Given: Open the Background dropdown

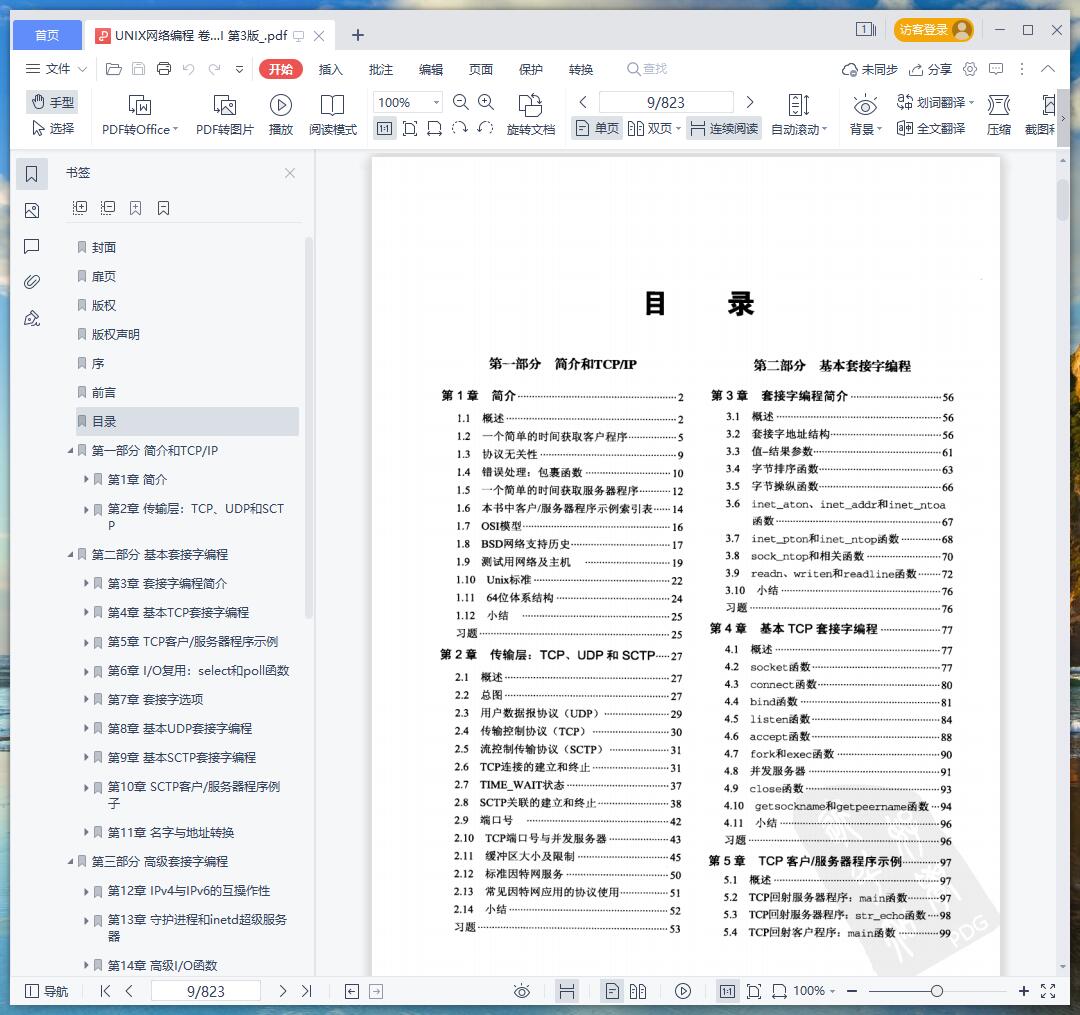Looking at the screenshot, I should point(865,115).
